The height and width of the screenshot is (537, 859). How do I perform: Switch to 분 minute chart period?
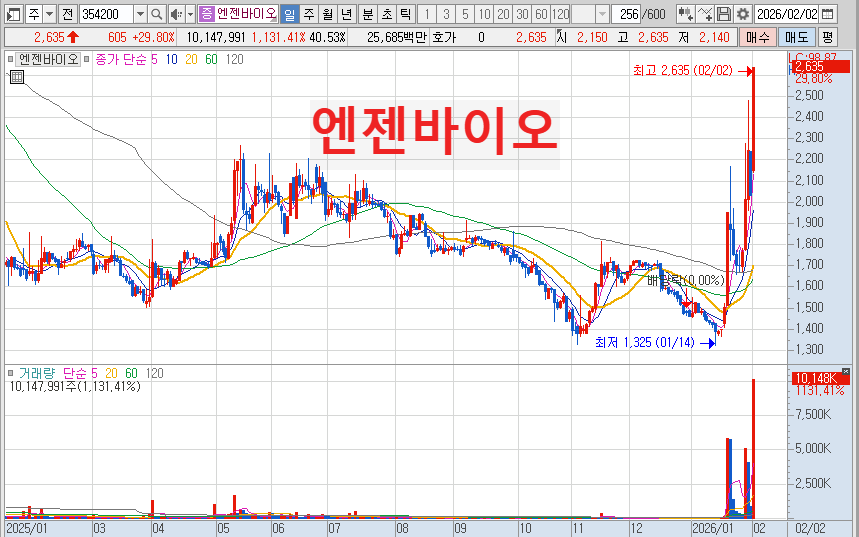368,14
